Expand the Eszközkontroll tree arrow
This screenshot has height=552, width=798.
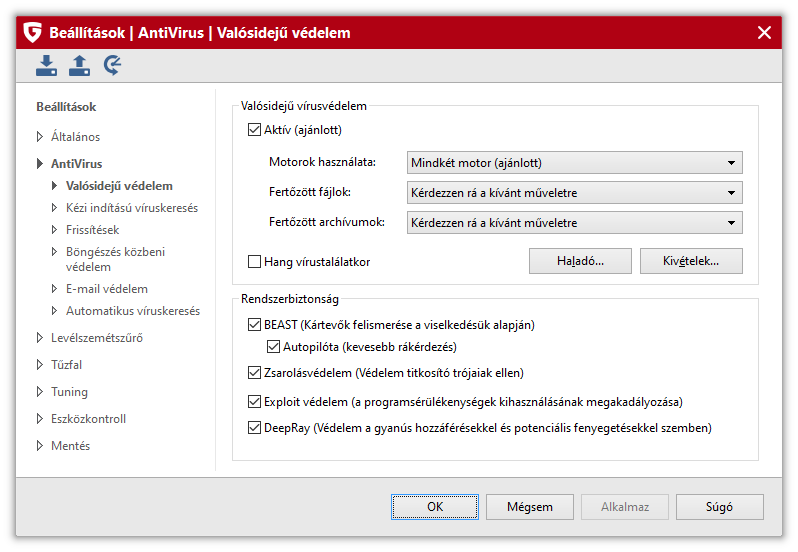40,418
